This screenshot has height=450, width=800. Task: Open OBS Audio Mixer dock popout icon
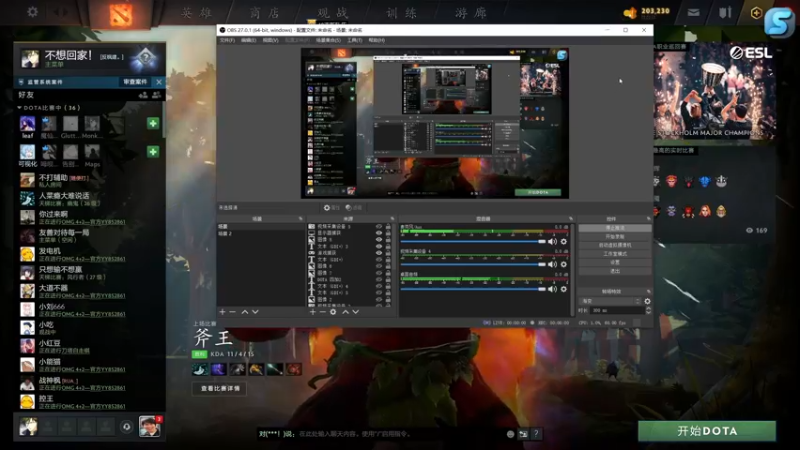tap(571, 219)
